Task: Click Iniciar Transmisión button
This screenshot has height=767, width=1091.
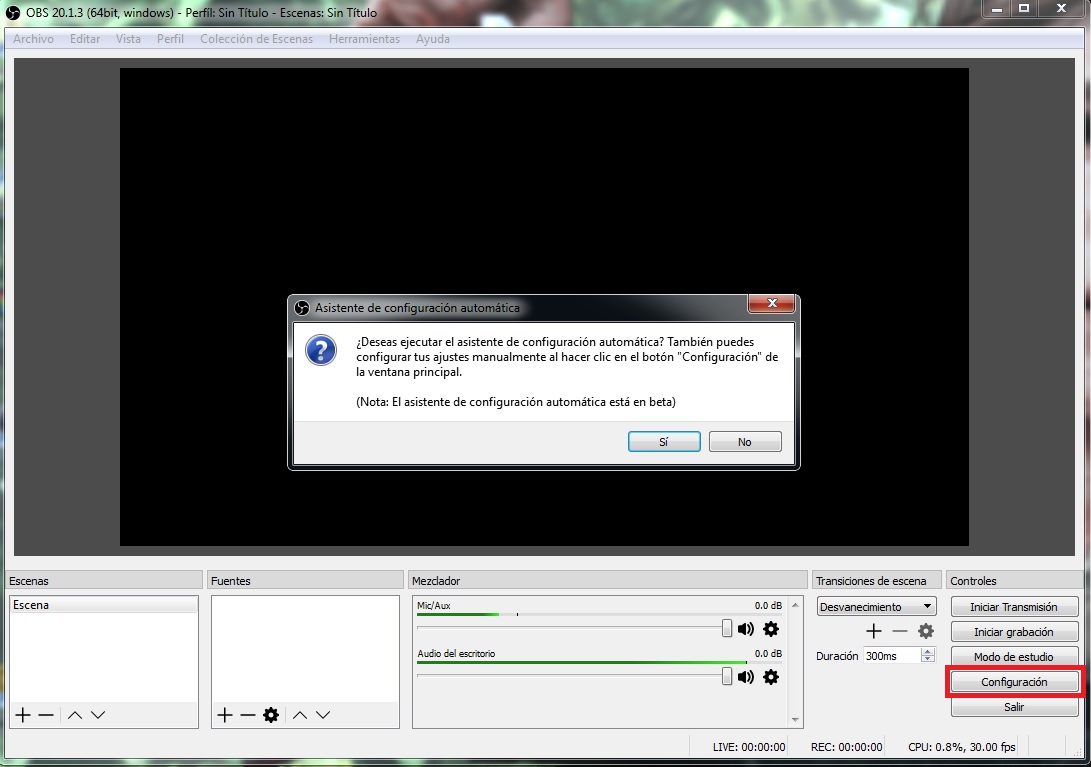Action: coord(1014,607)
